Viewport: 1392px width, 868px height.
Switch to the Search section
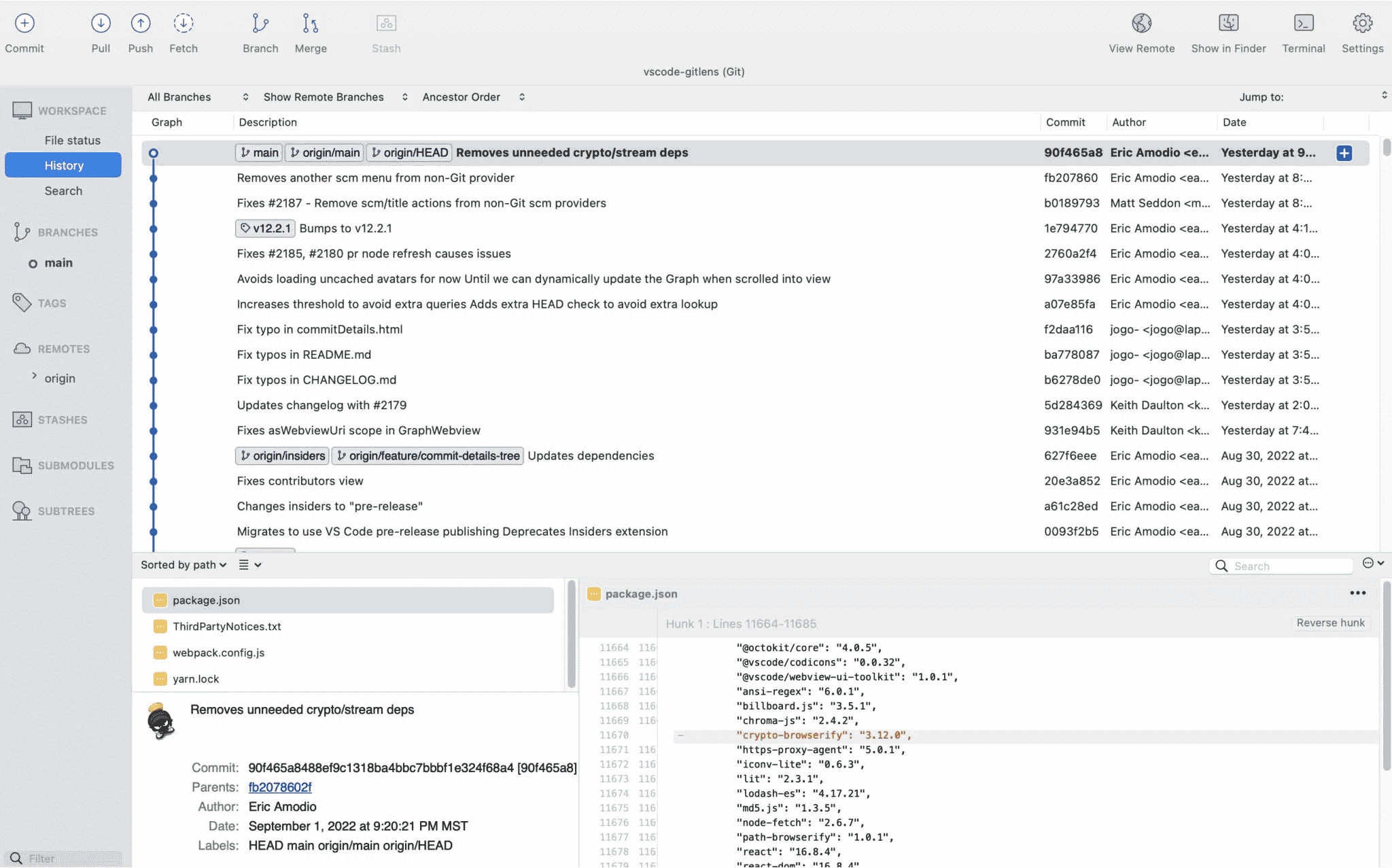pos(63,190)
